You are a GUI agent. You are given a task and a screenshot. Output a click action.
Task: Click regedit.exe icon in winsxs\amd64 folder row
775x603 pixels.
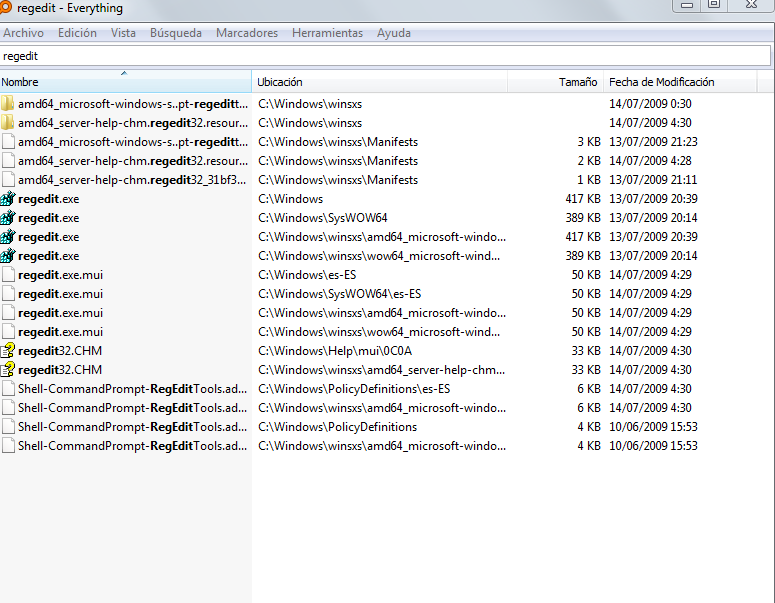click(8, 237)
